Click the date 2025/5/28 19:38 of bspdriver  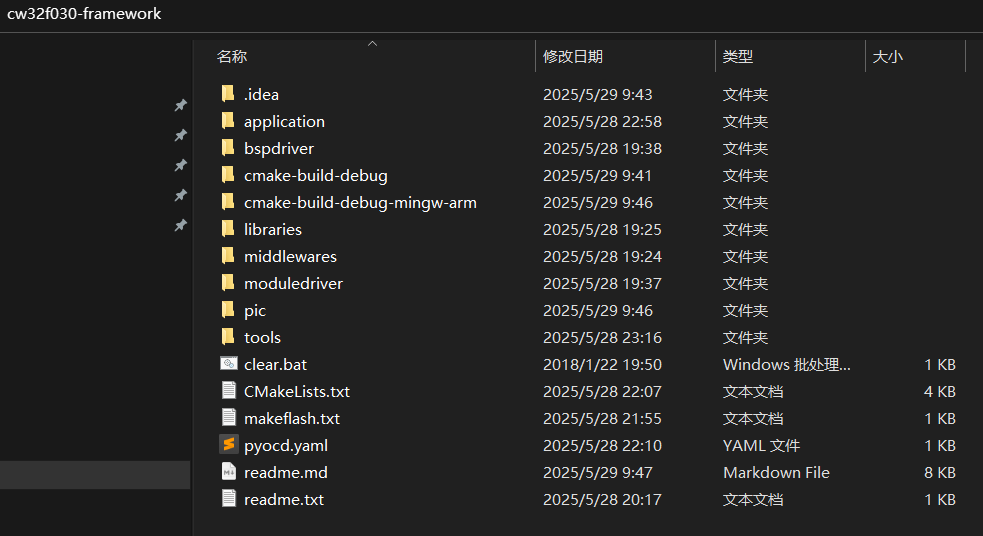pos(602,149)
